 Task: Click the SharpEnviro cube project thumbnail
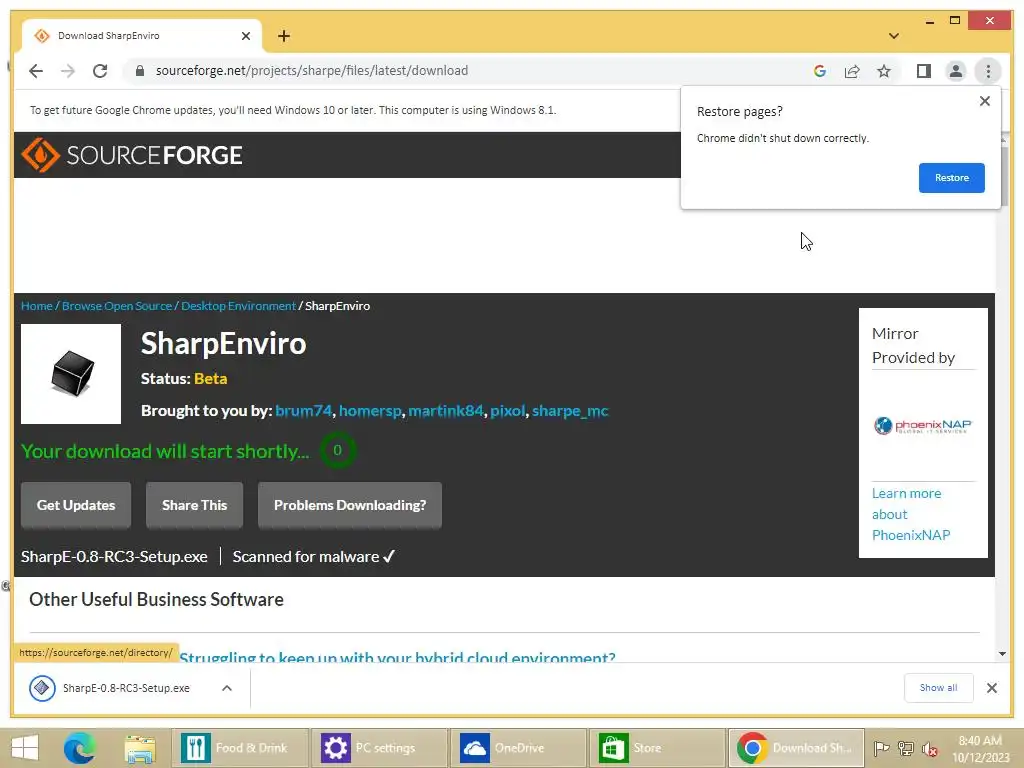click(x=71, y=374)
